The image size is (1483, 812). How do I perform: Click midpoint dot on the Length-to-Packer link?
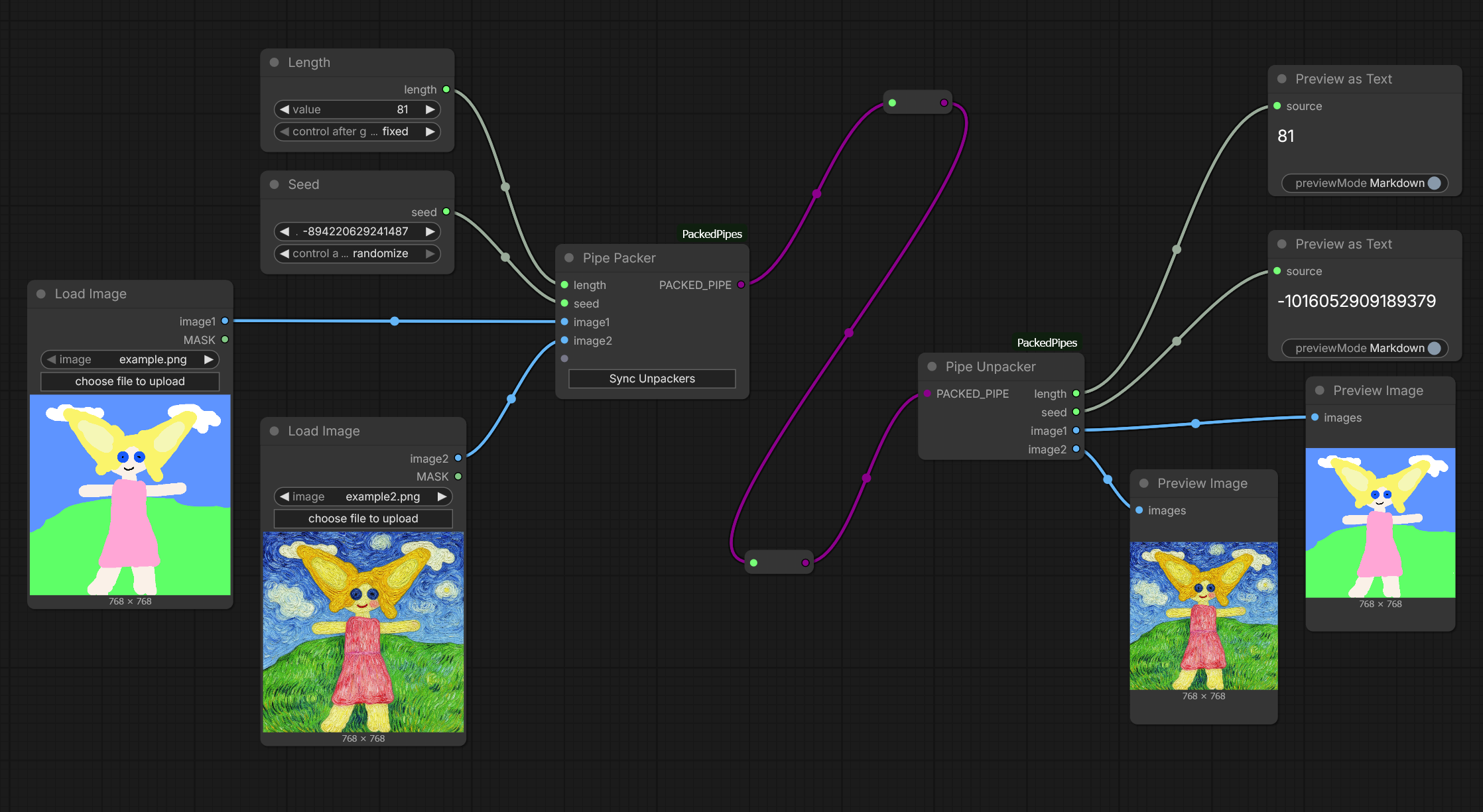505,187
